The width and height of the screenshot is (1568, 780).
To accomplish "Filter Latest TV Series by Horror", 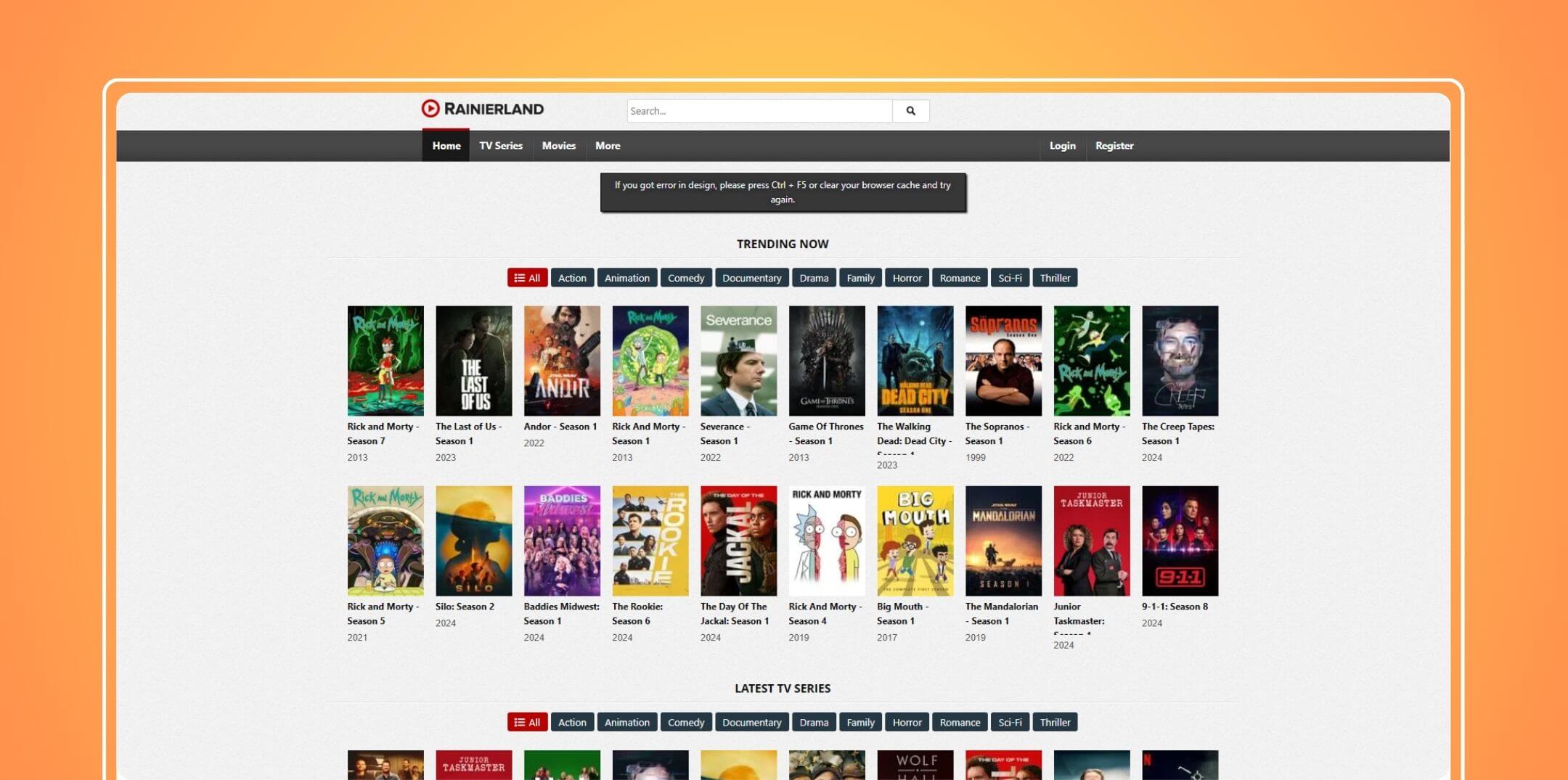I will point(907,722).
